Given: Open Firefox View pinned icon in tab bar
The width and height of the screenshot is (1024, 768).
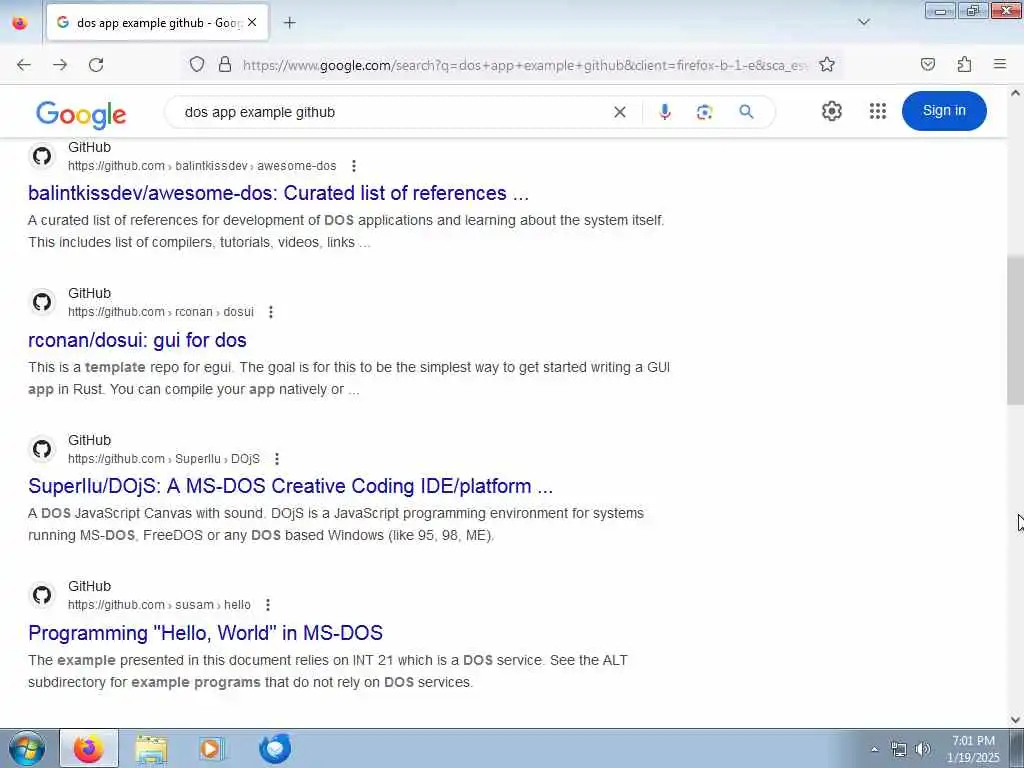Looking at the screenshot, I should coord(20,23).
